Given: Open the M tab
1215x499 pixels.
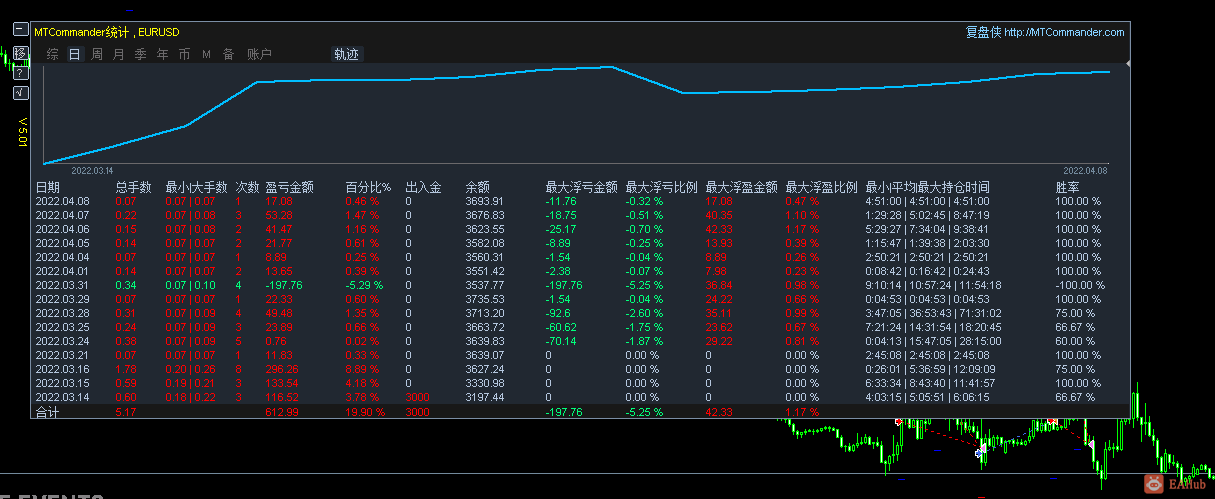Looking at the screenshot, I should [206, 55].
